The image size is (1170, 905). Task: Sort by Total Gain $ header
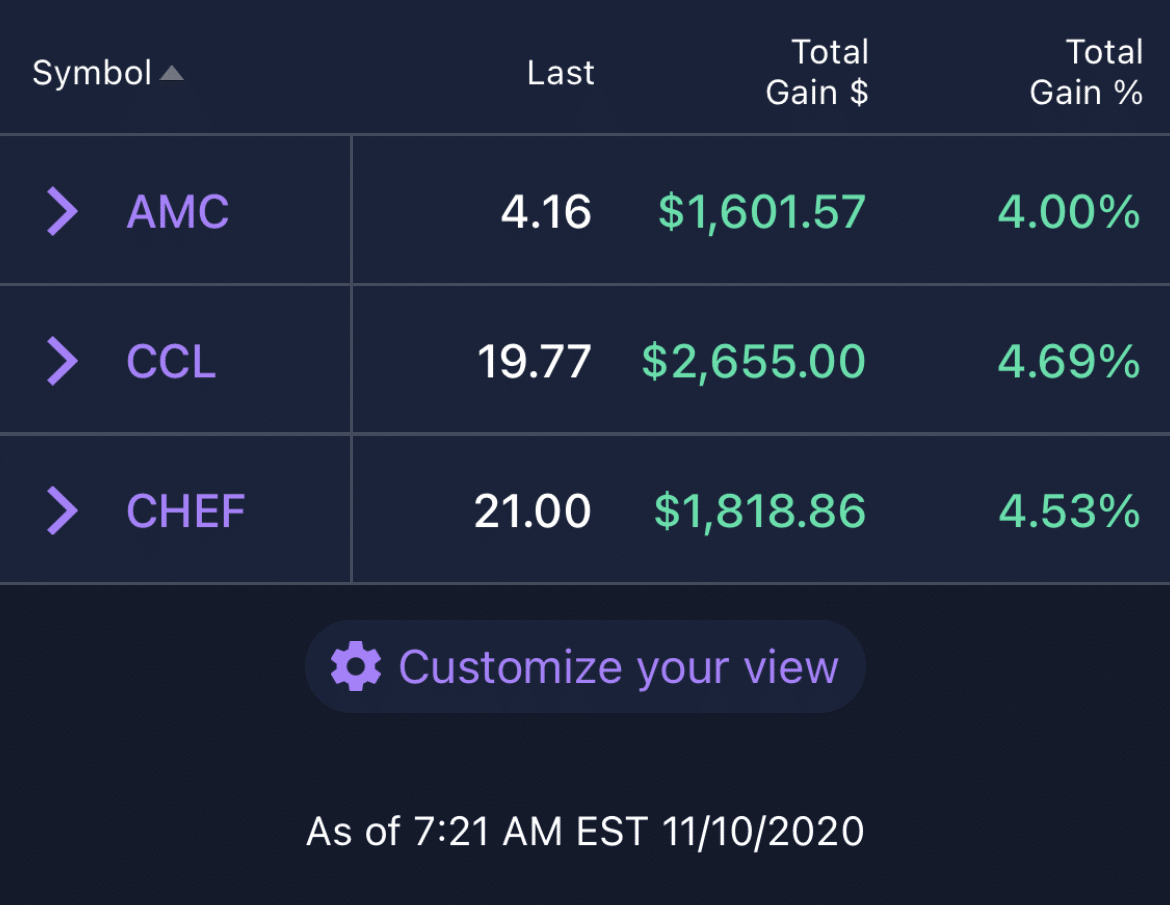point(817,72)
